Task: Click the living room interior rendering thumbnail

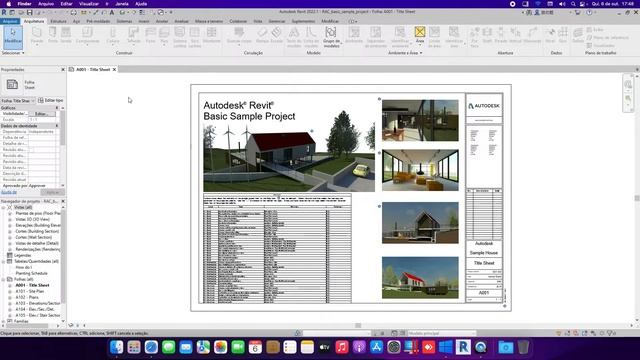Action: click(420, 170)
